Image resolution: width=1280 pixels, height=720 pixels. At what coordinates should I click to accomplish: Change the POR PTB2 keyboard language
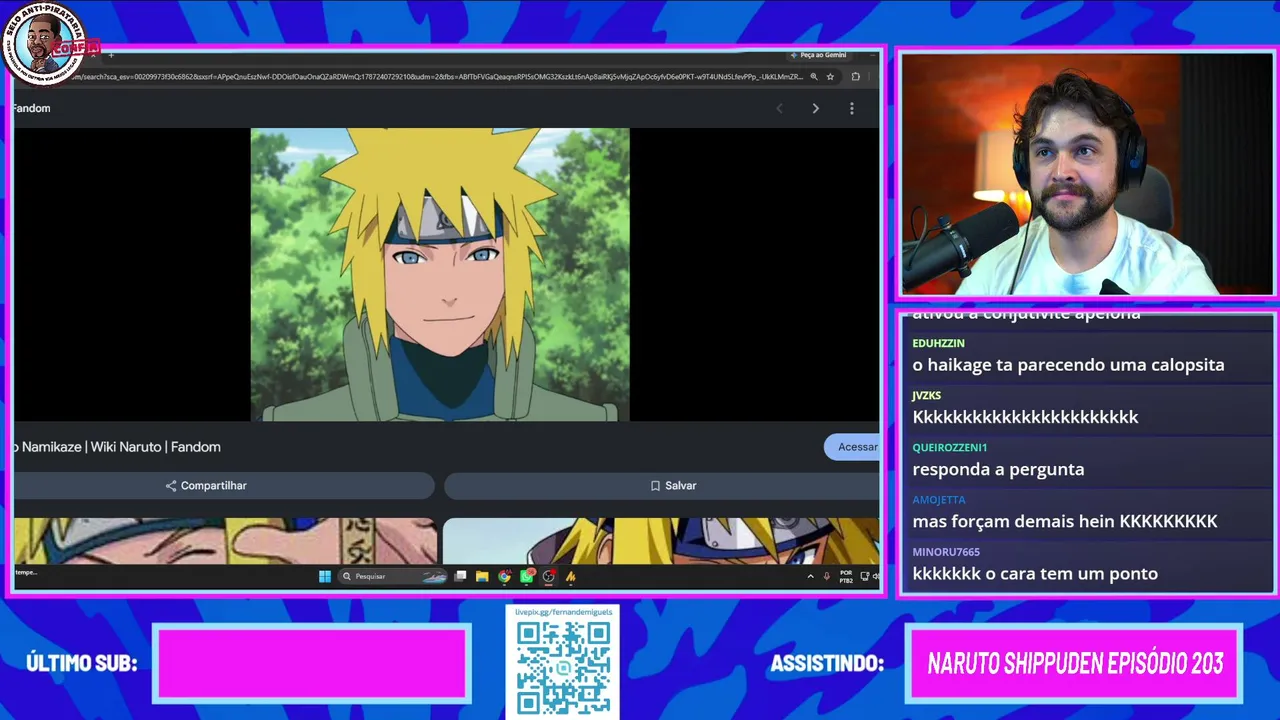click(846, 577)
